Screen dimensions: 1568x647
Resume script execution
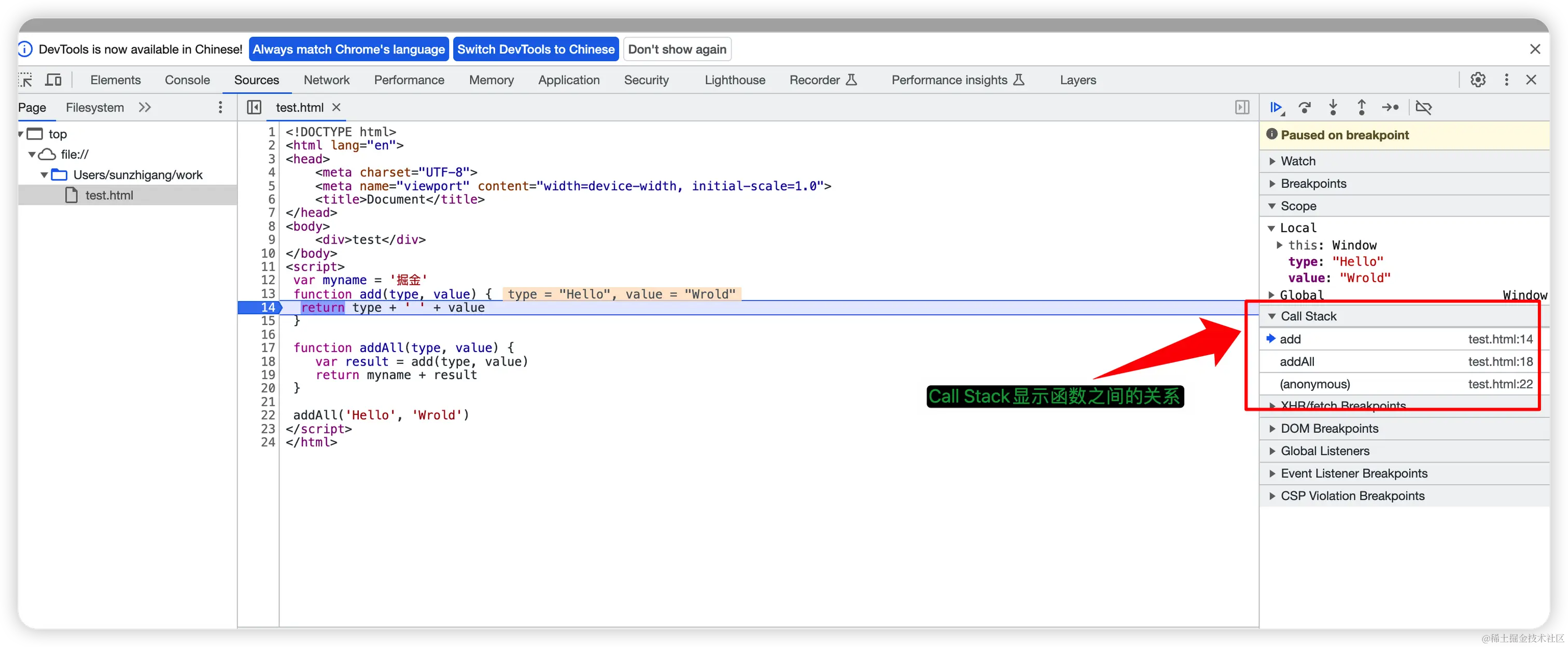point(1277,108)
